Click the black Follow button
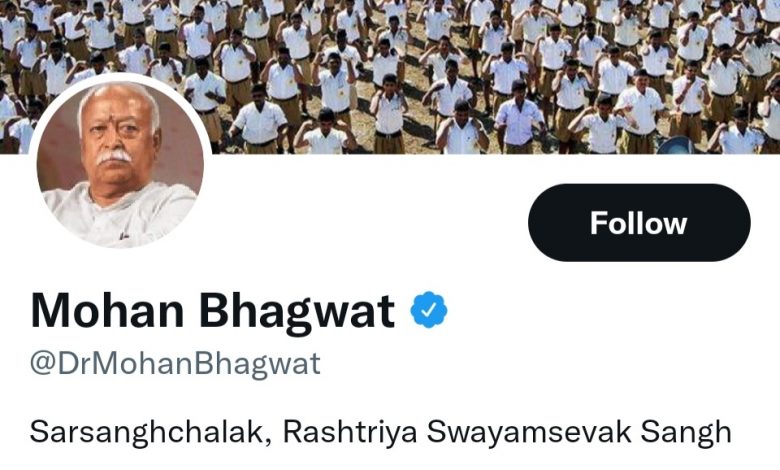 point(639,222)
